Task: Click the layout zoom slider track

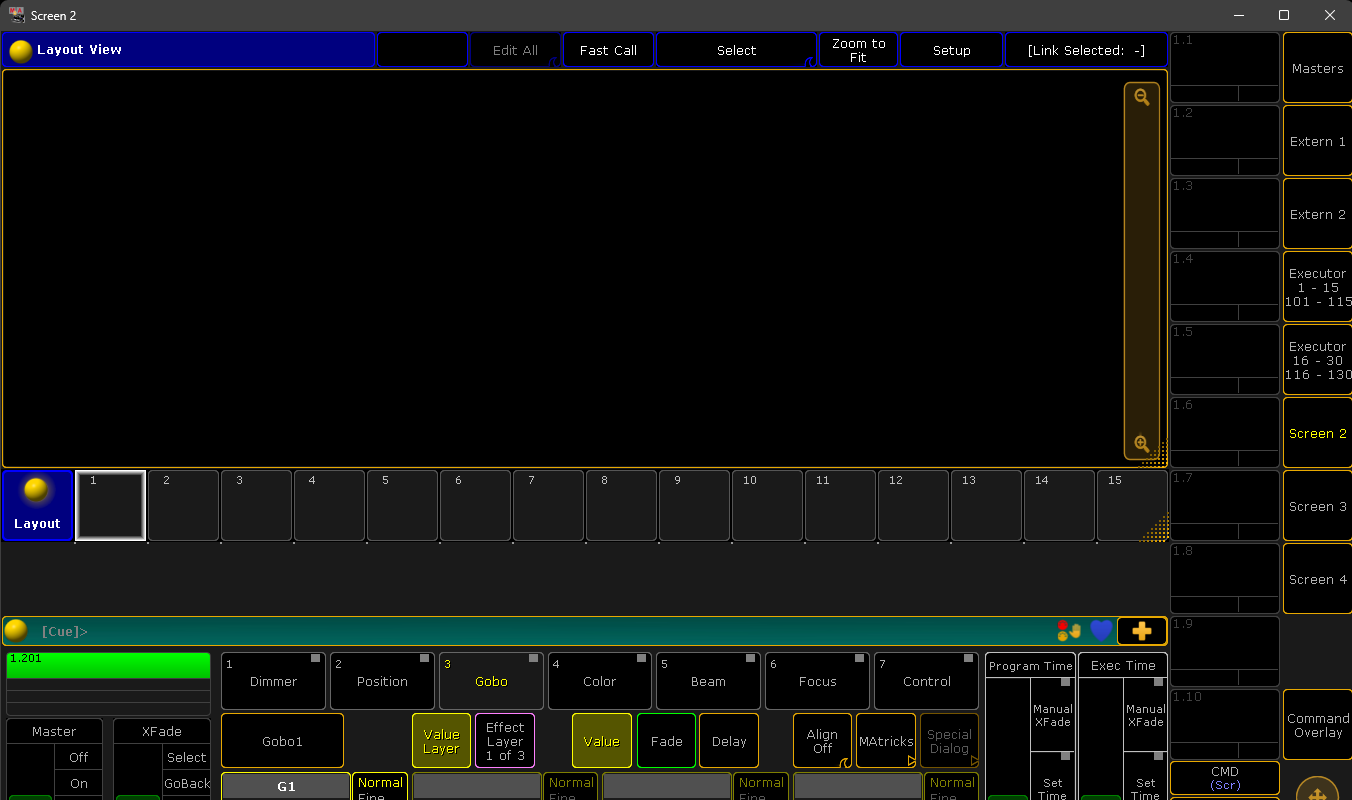Action: click(x=1142, y=270)
